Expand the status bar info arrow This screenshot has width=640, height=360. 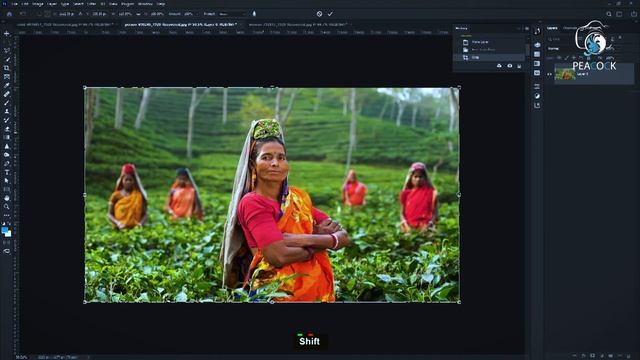[x=89, y=357]
